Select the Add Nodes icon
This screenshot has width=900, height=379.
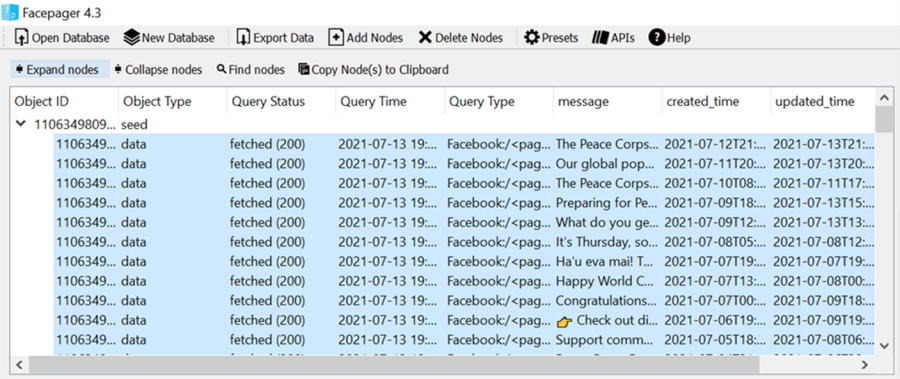pyautogui.click(x=336, y=38)
